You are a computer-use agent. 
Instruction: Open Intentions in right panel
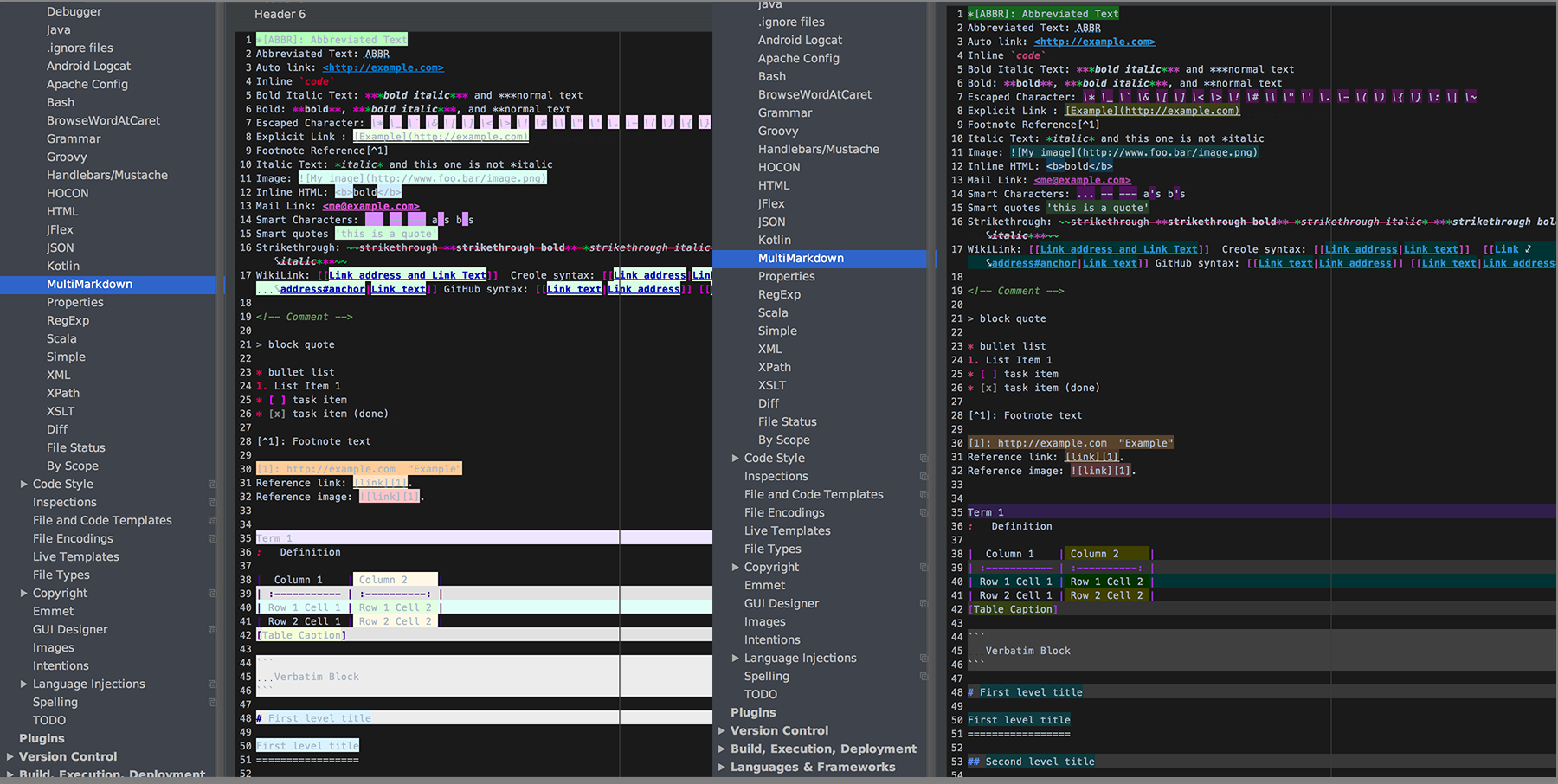772,640
